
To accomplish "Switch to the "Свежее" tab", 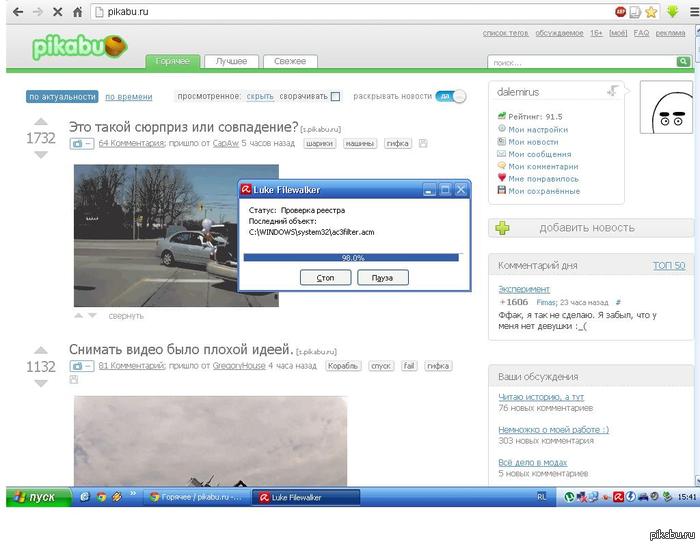I will click(x=290, y=62).
